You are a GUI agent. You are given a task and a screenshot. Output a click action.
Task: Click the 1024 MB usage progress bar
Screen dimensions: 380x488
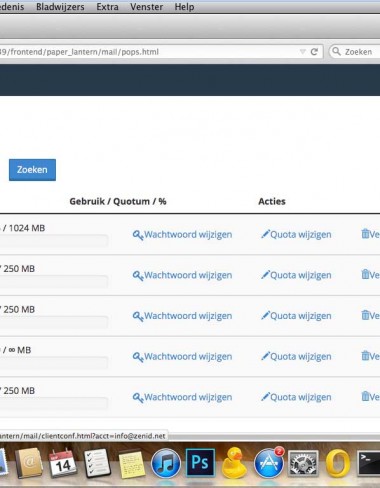(x=54, y=241)
